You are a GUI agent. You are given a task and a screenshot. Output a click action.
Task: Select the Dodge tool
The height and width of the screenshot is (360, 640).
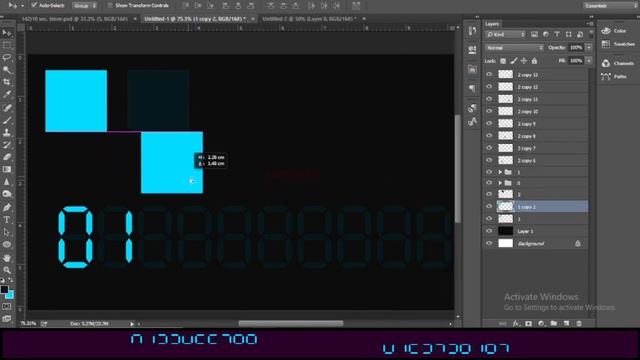tap(7, 194)
